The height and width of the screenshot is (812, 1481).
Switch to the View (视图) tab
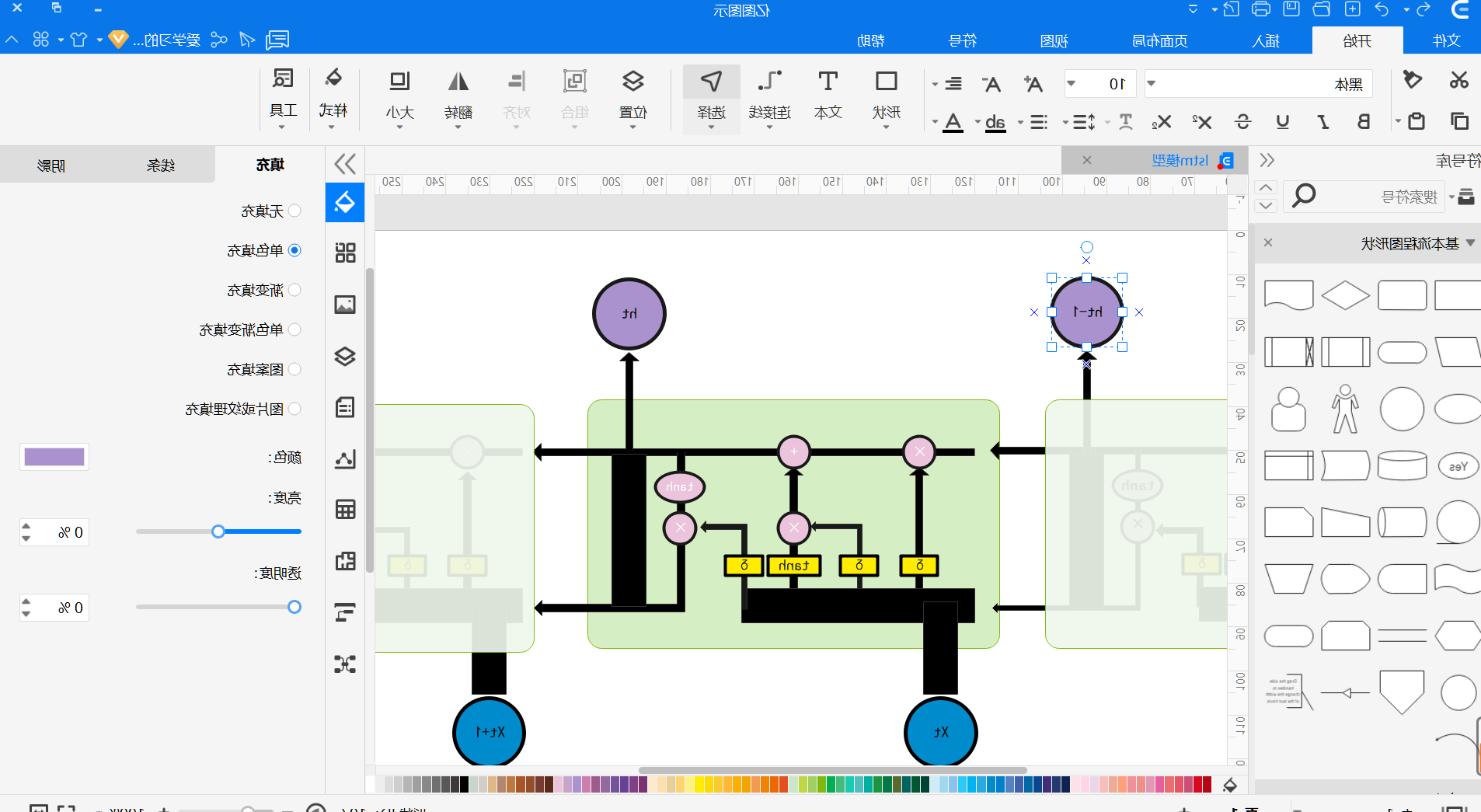[x=1054, y=40]
